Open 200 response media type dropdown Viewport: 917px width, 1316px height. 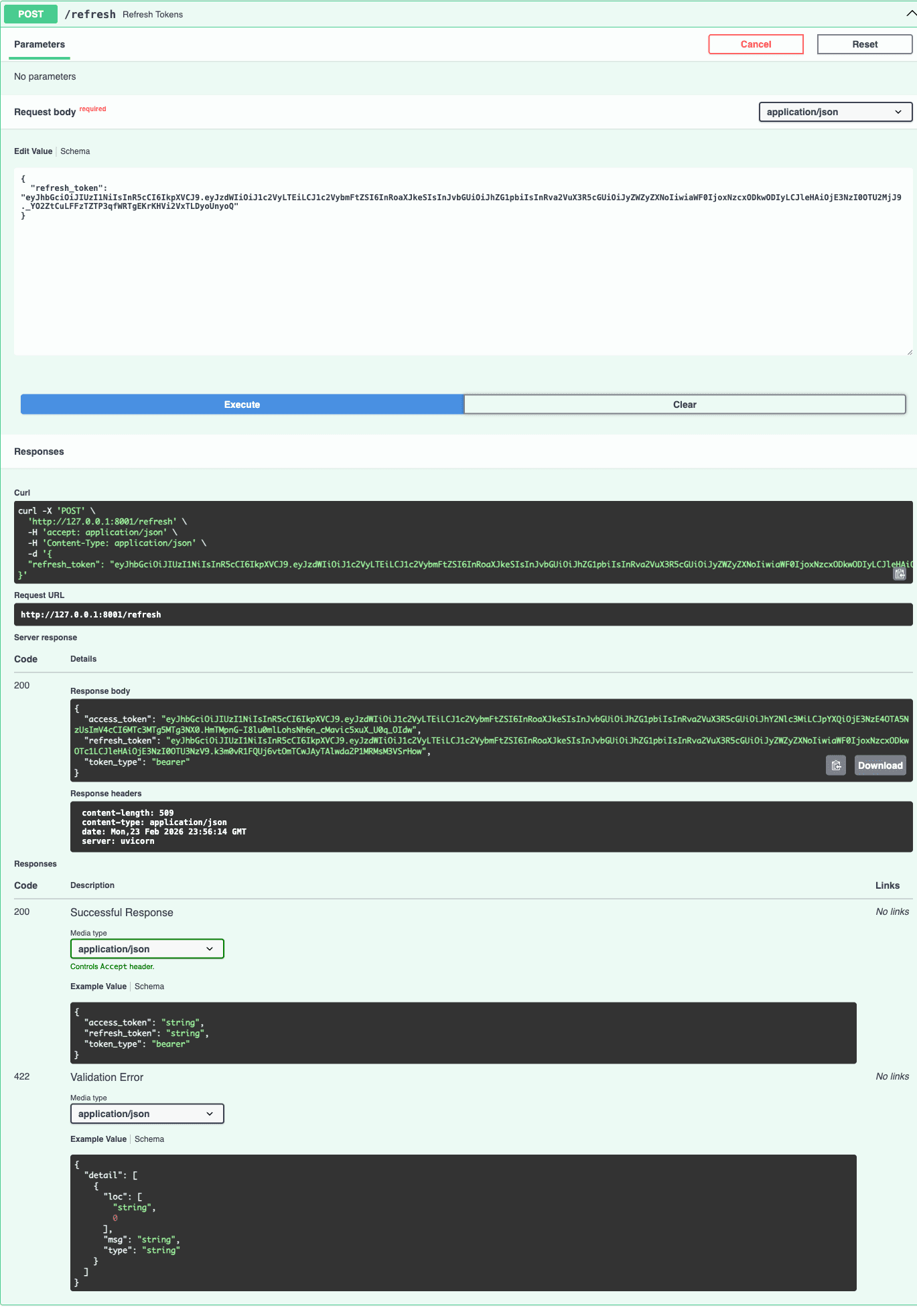click(147, 949)
